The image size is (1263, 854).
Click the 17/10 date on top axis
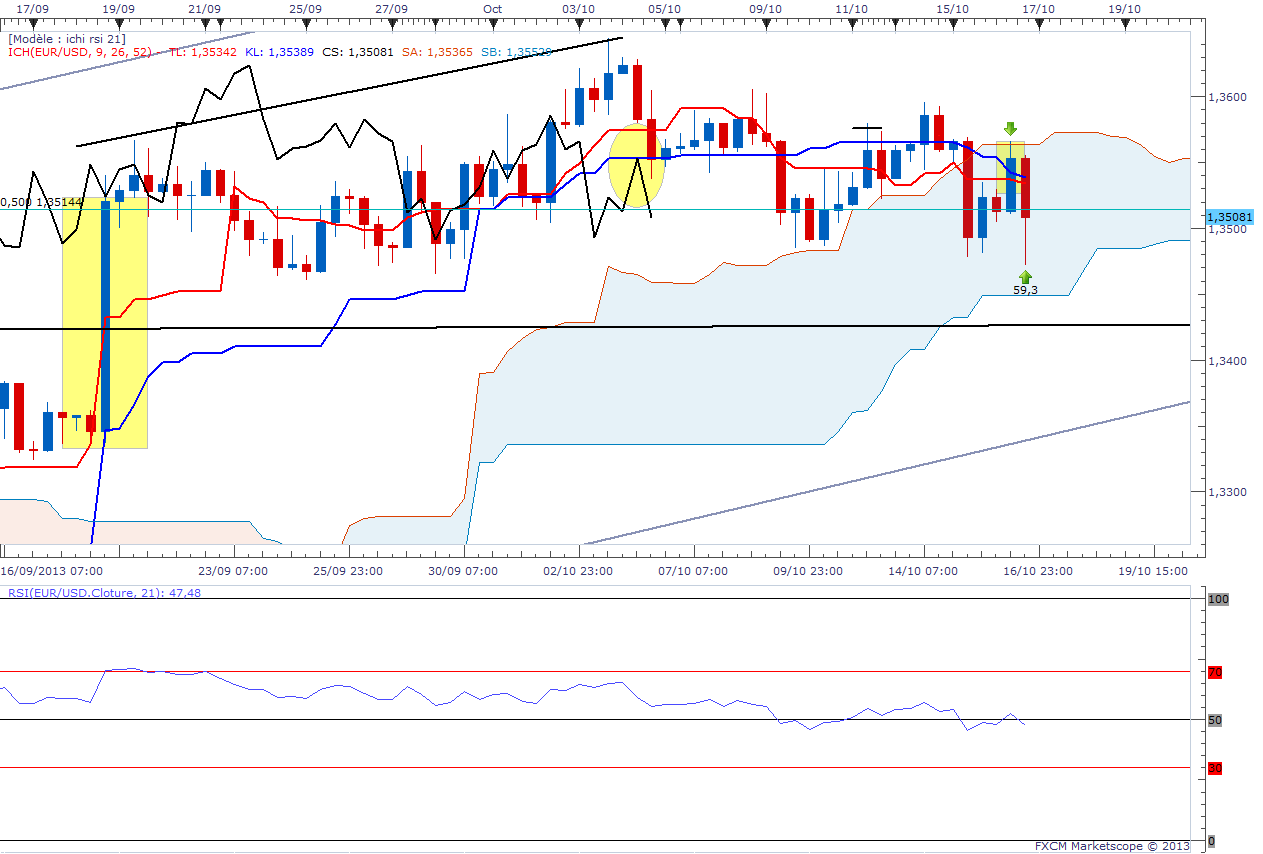(x=1038, y=8)
